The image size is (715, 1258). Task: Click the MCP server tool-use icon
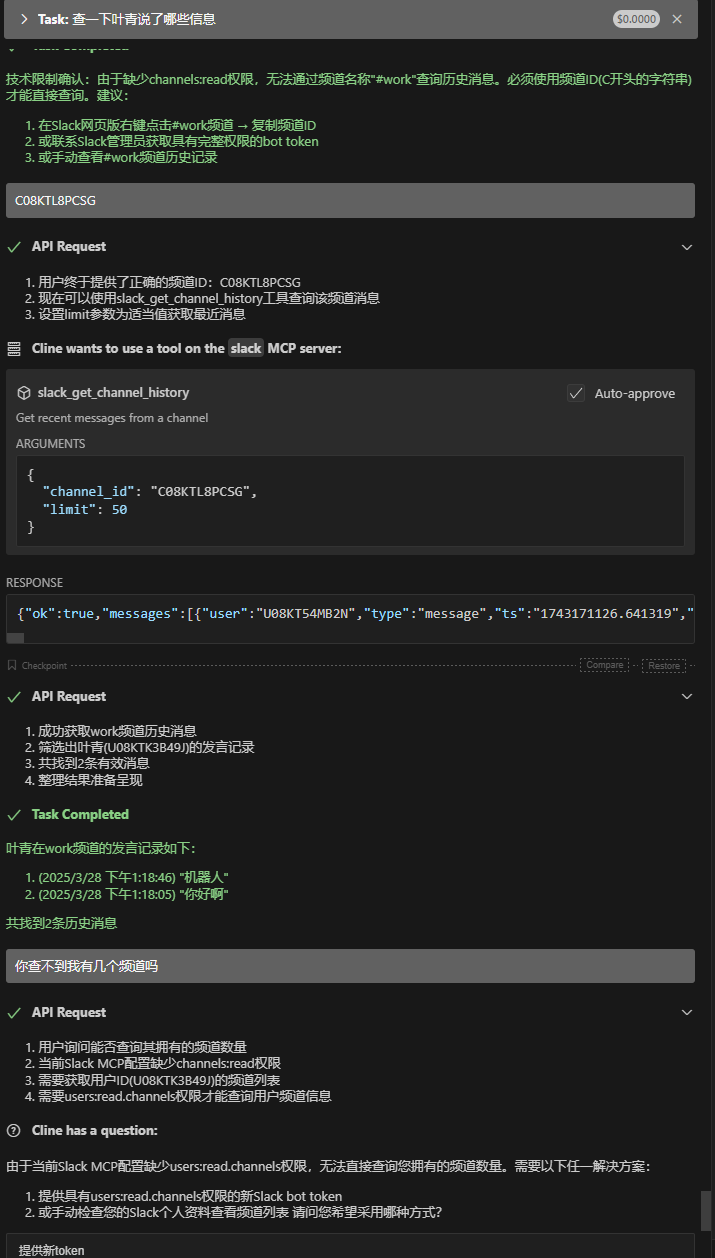[x=14, y=349]
